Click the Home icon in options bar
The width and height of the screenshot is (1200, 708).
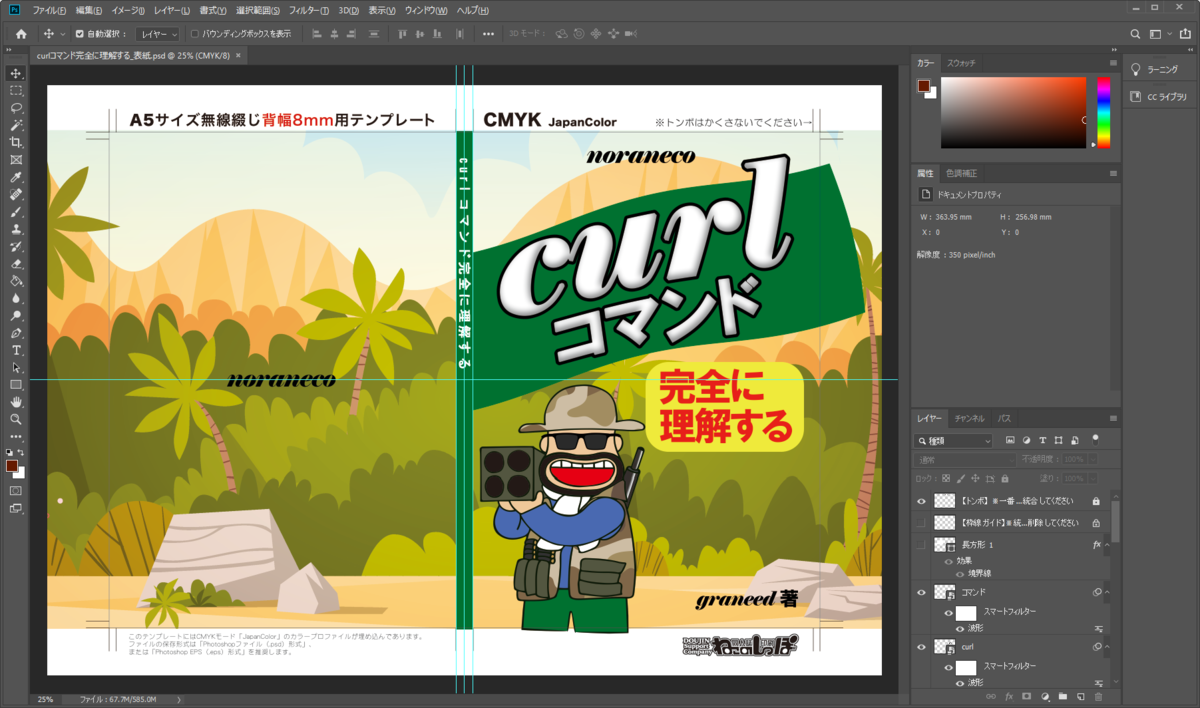point(21,33)
